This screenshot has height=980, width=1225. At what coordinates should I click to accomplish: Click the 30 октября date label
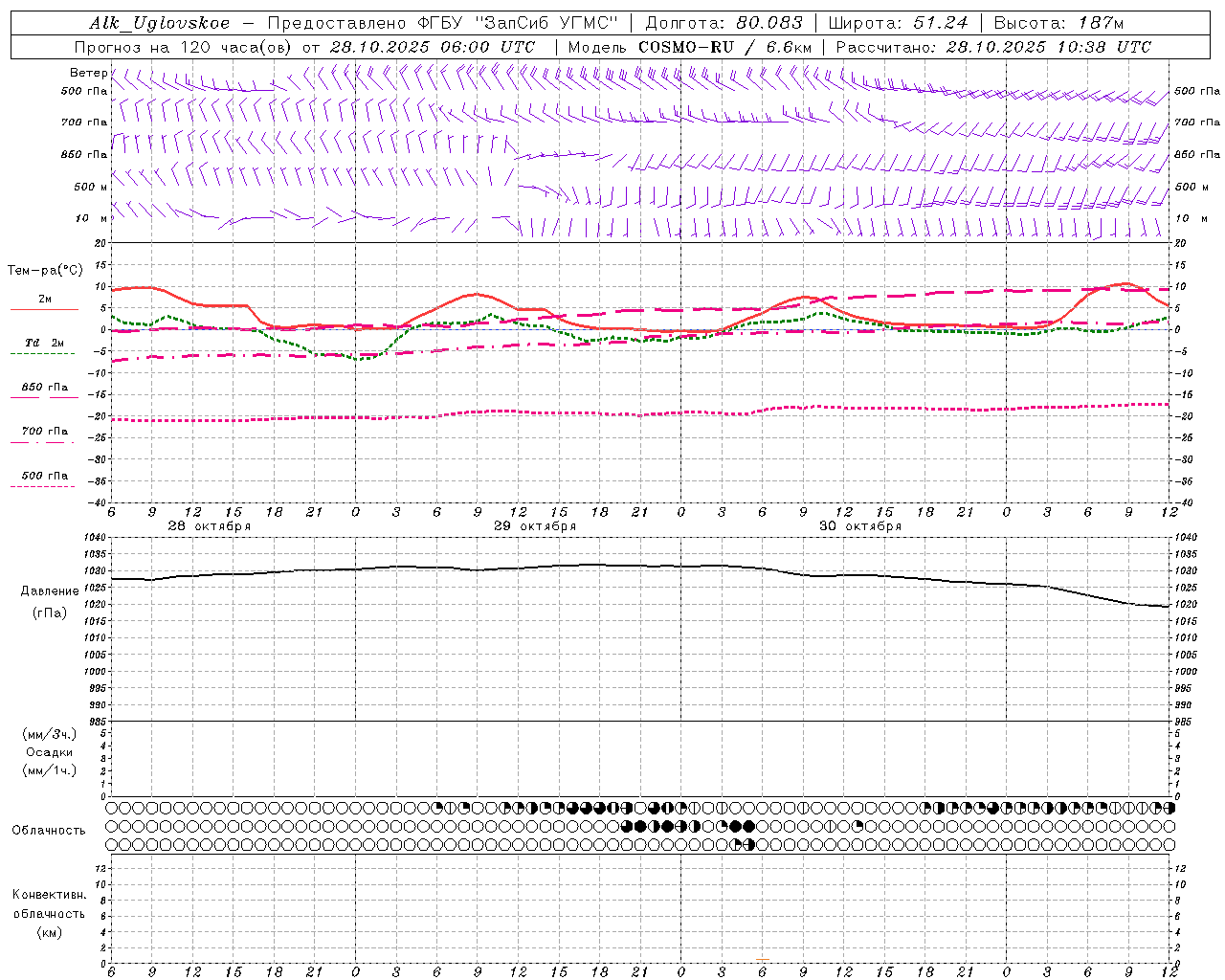tap(860, 526)
